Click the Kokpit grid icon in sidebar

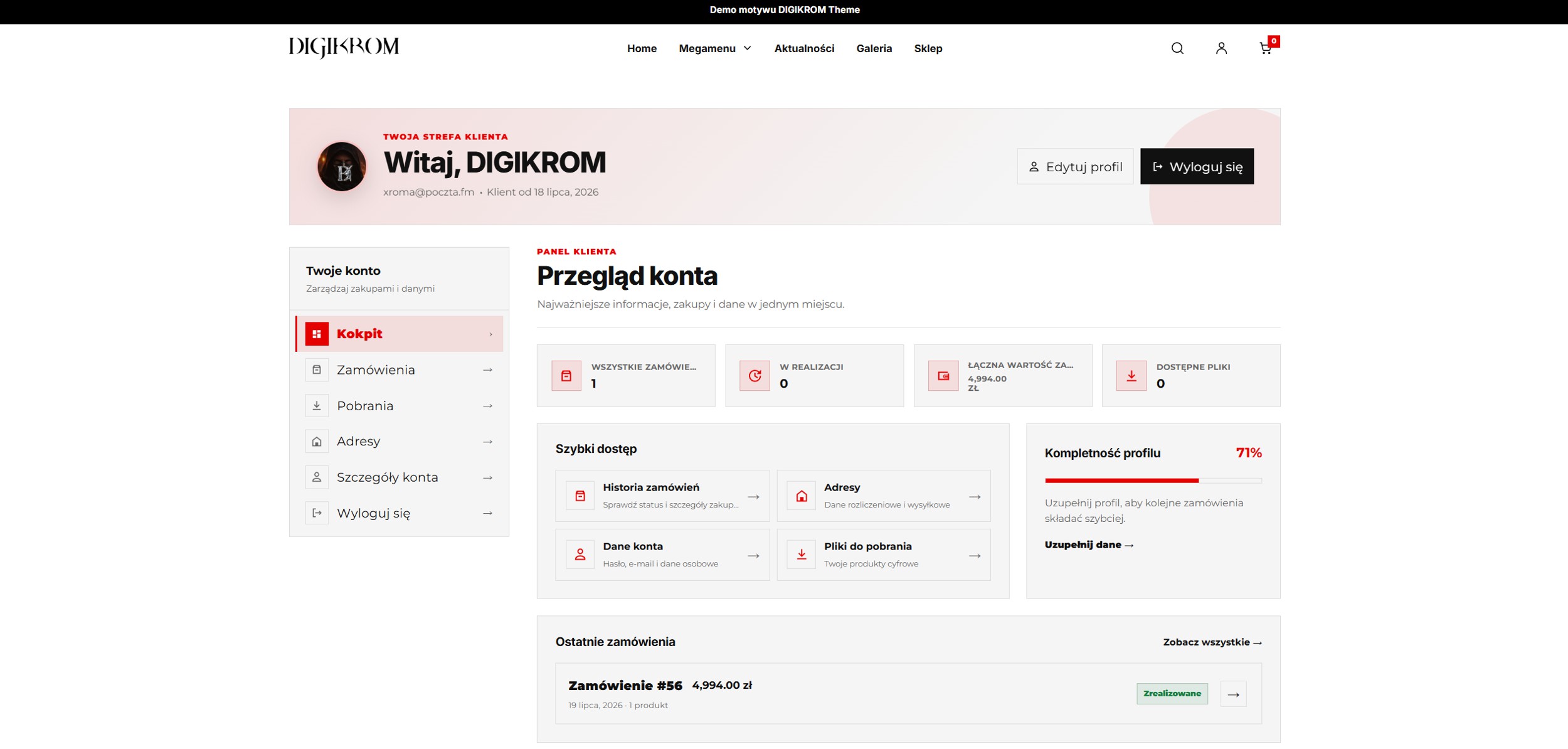tap(317, 334)
